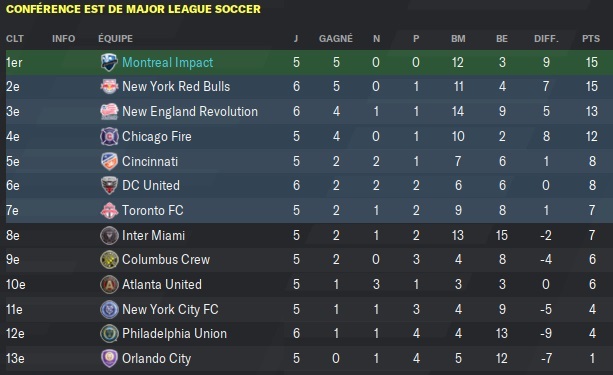
Task: Click the GAGNÉ column header
Action: [x=336, y=39]
